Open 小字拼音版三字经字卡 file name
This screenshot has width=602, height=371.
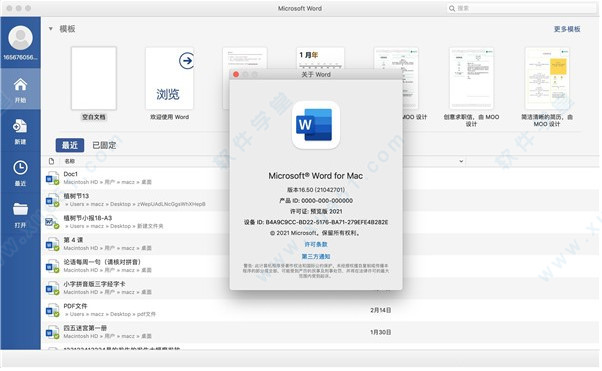tap(94, 284)
